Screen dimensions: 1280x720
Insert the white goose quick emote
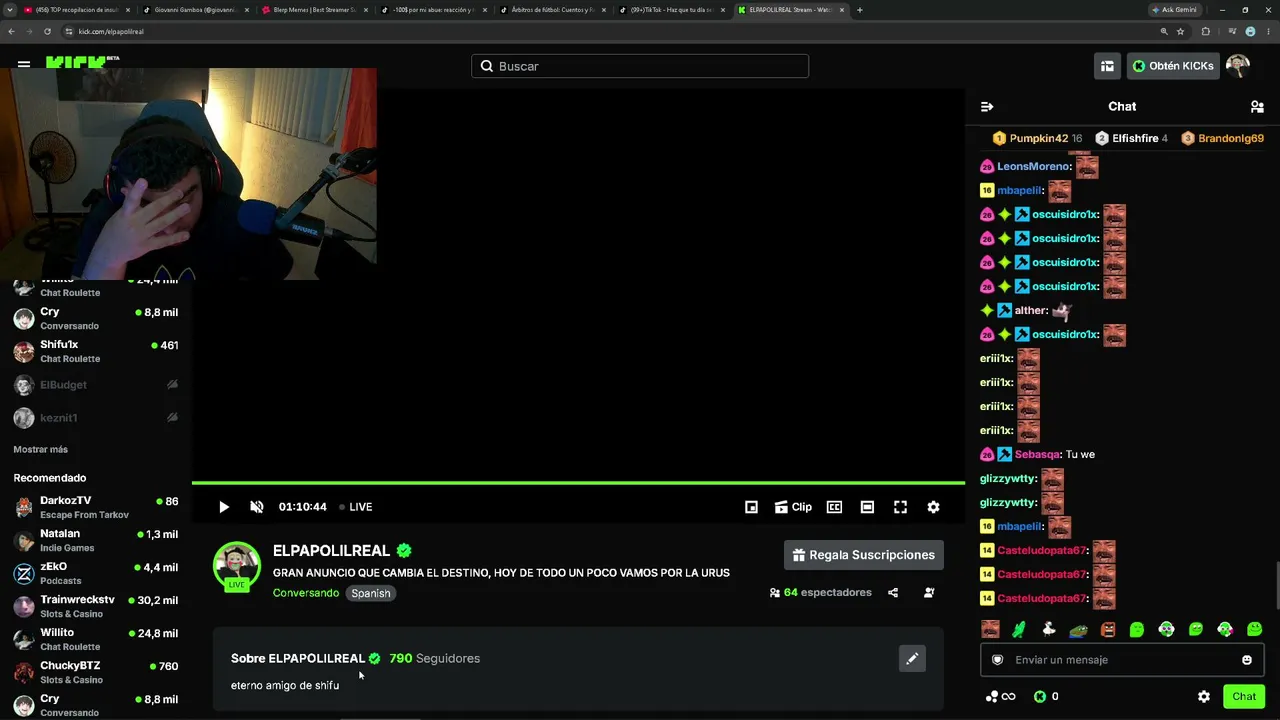pos(1049,629)
